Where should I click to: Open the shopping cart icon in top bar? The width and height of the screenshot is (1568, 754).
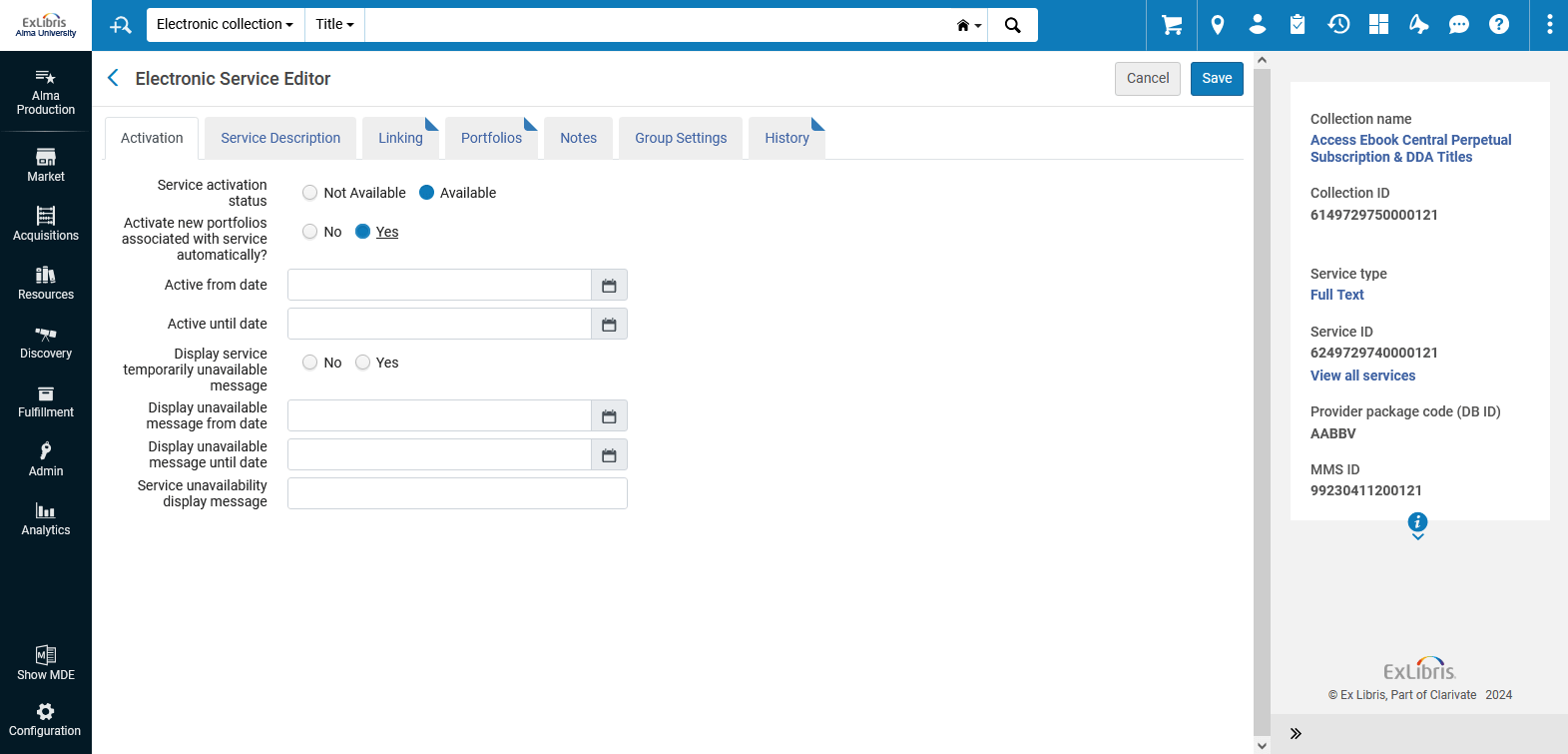1172,25
